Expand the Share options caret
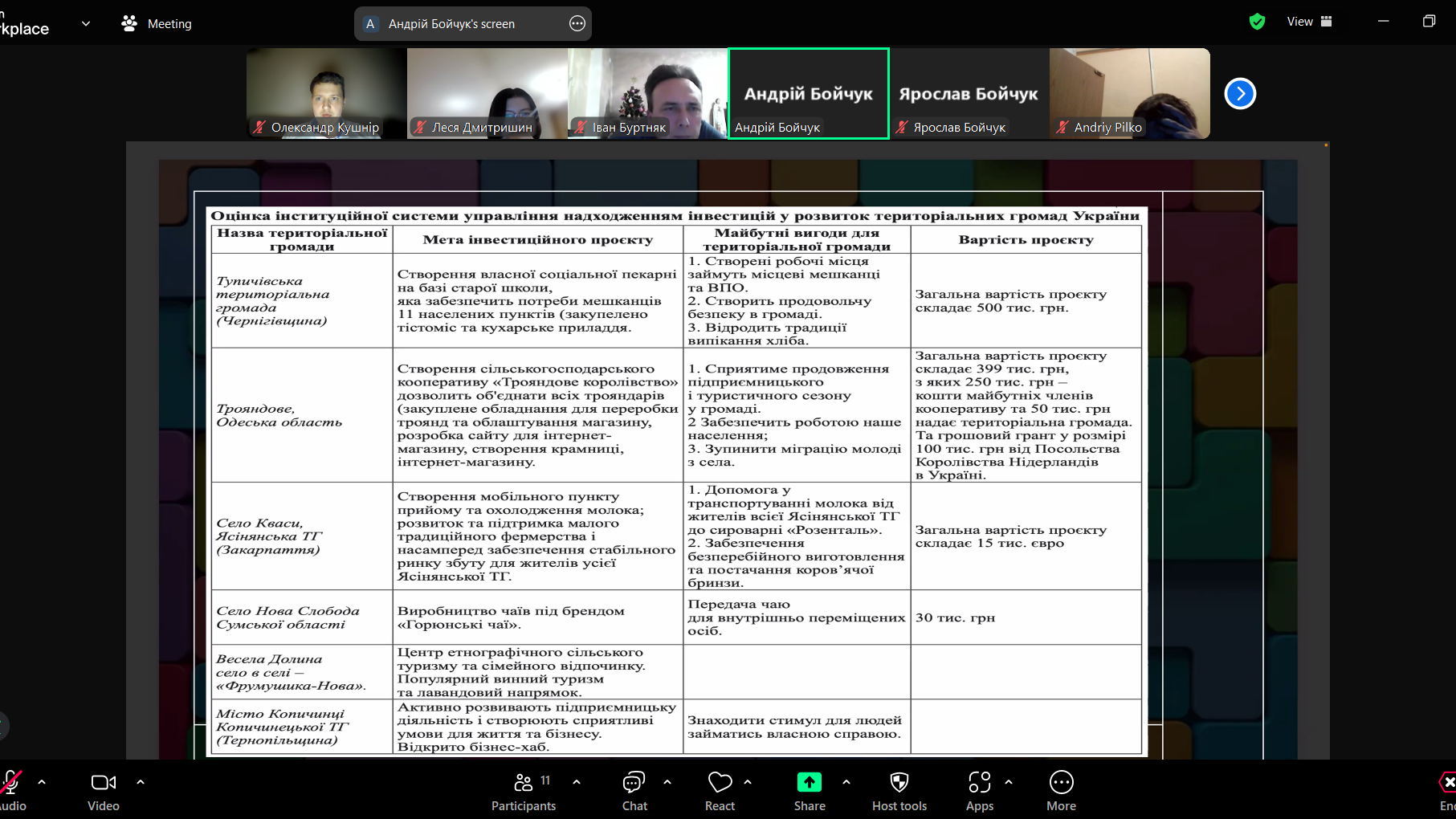This screenshot has height=819, width=1456. (x=846, y=781)
